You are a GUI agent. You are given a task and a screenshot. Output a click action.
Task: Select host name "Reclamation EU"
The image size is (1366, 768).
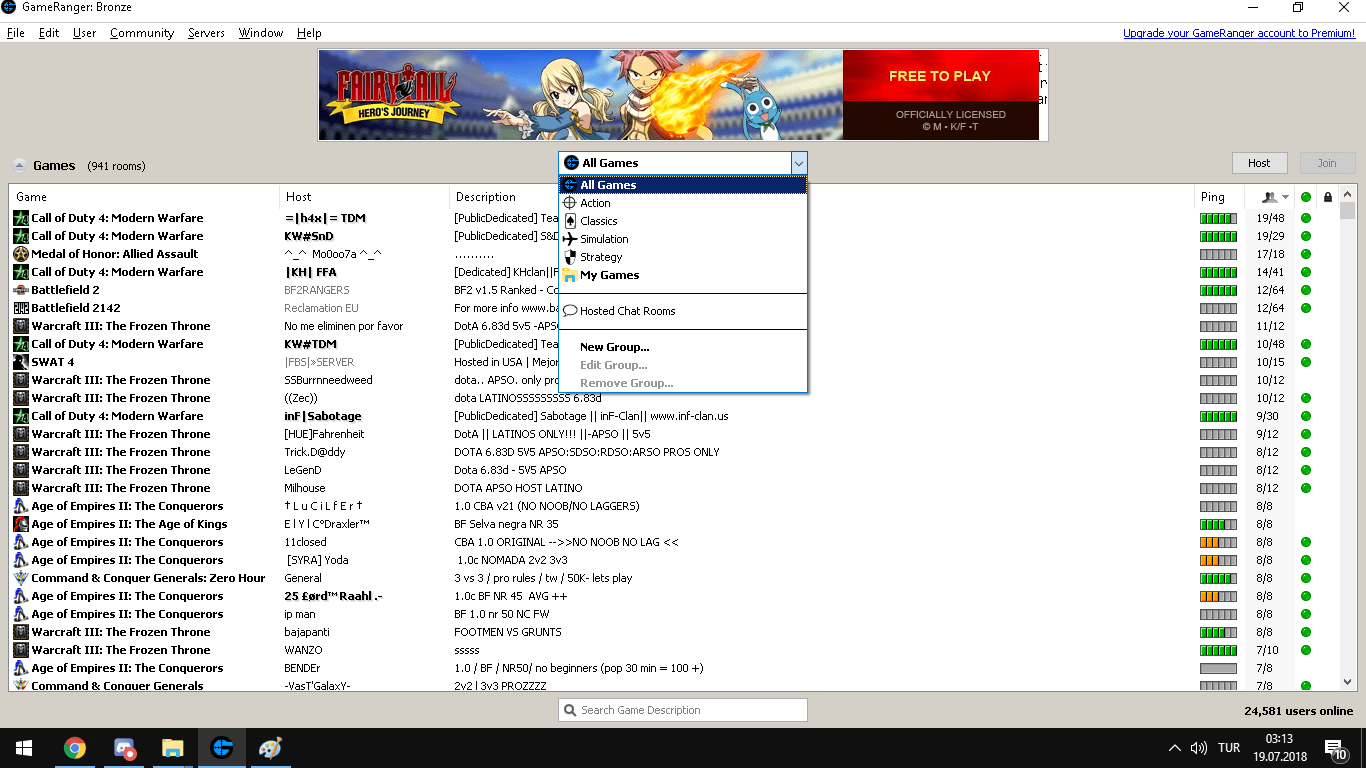(321, 308)
